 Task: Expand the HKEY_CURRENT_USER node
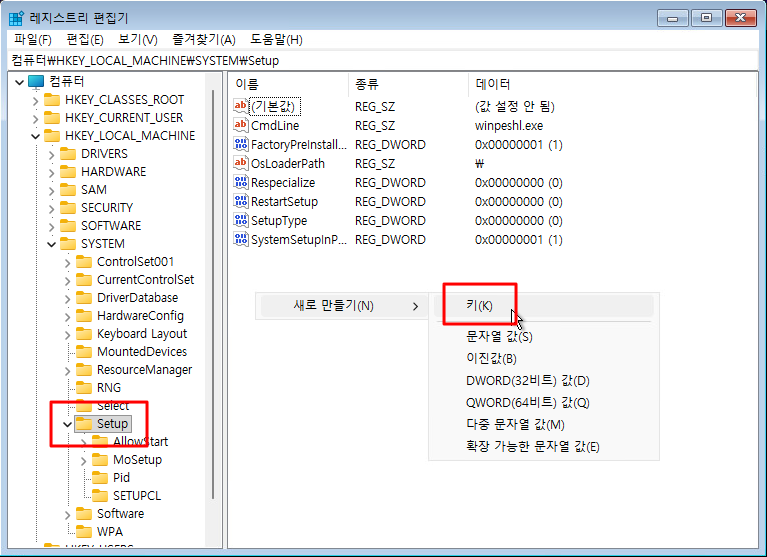coord(35,119)
